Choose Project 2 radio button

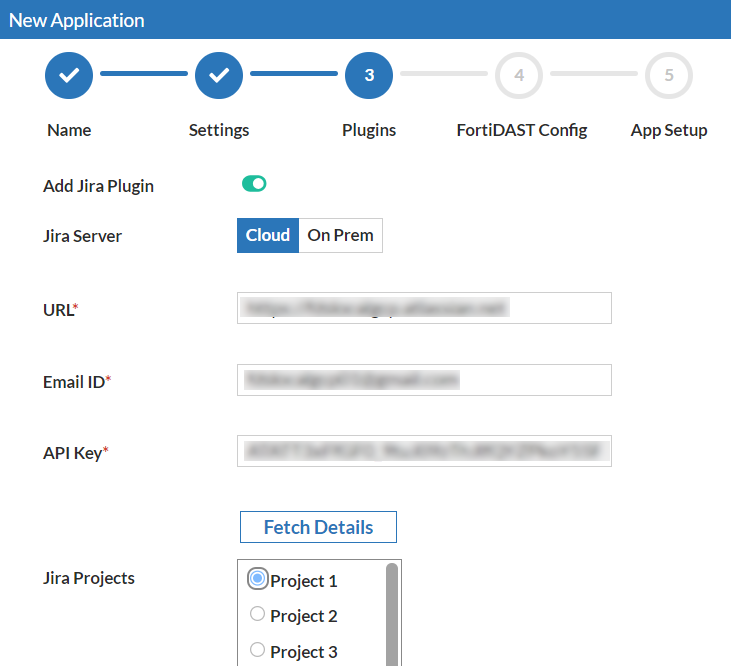coord(257,614)
